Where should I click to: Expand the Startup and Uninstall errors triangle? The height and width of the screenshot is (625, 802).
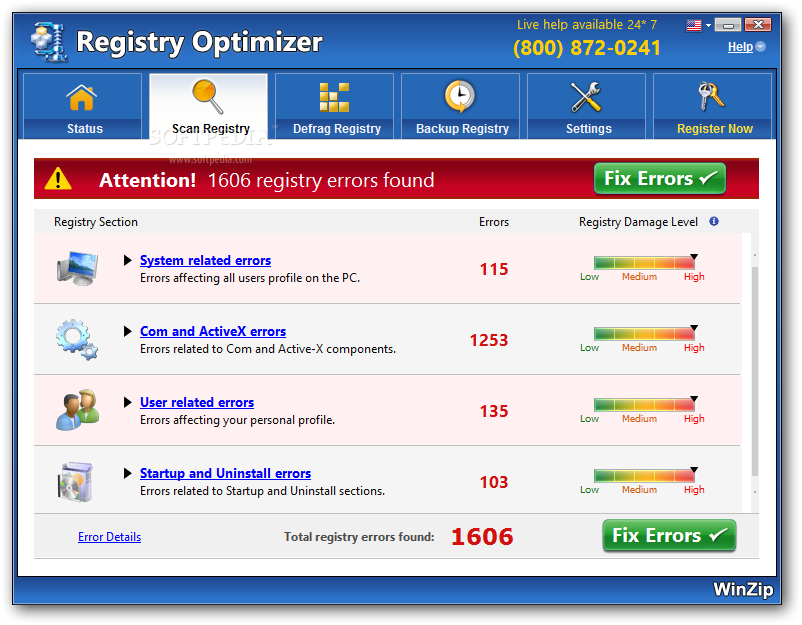[128, 474]
